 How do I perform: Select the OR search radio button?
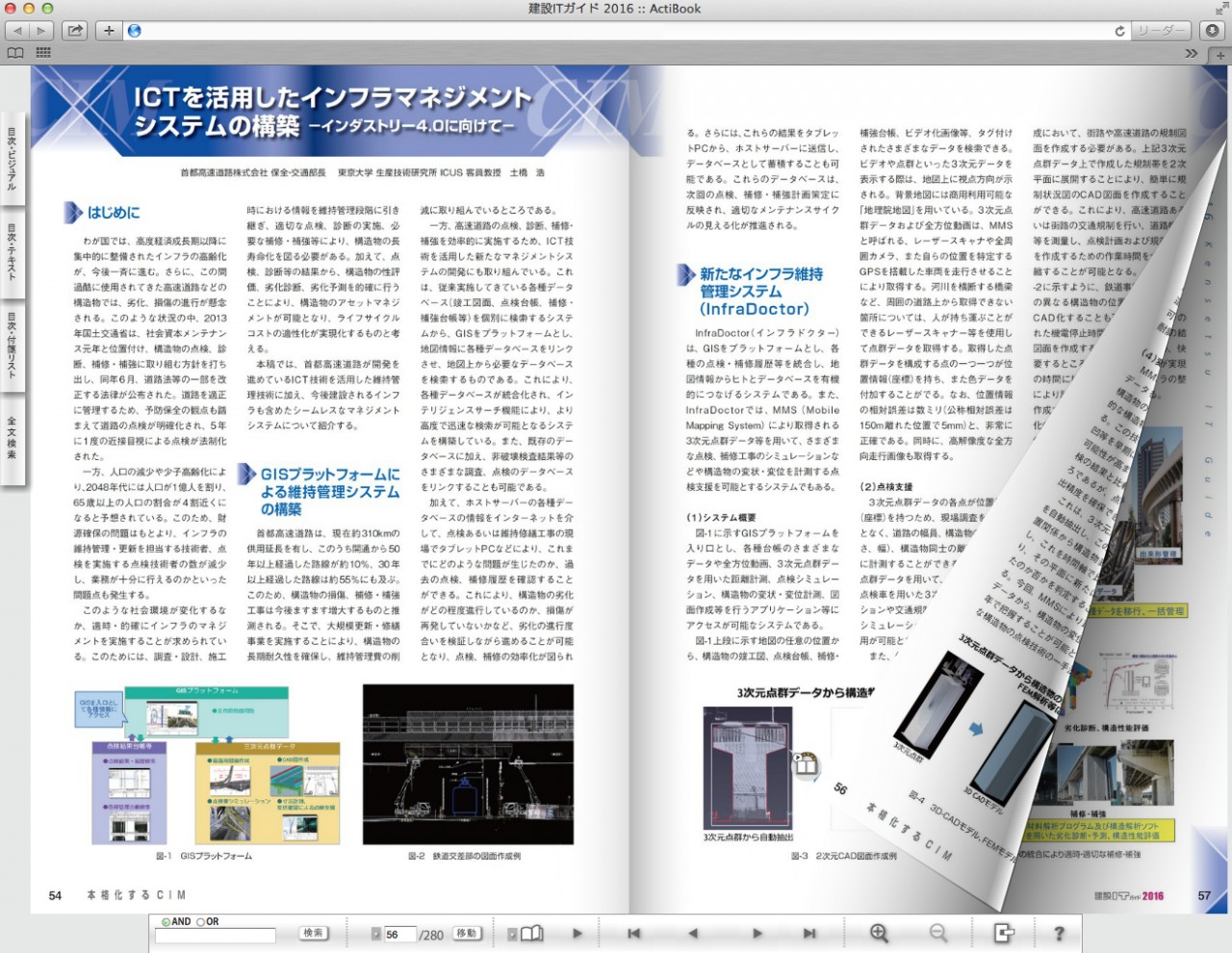point(200,921)
